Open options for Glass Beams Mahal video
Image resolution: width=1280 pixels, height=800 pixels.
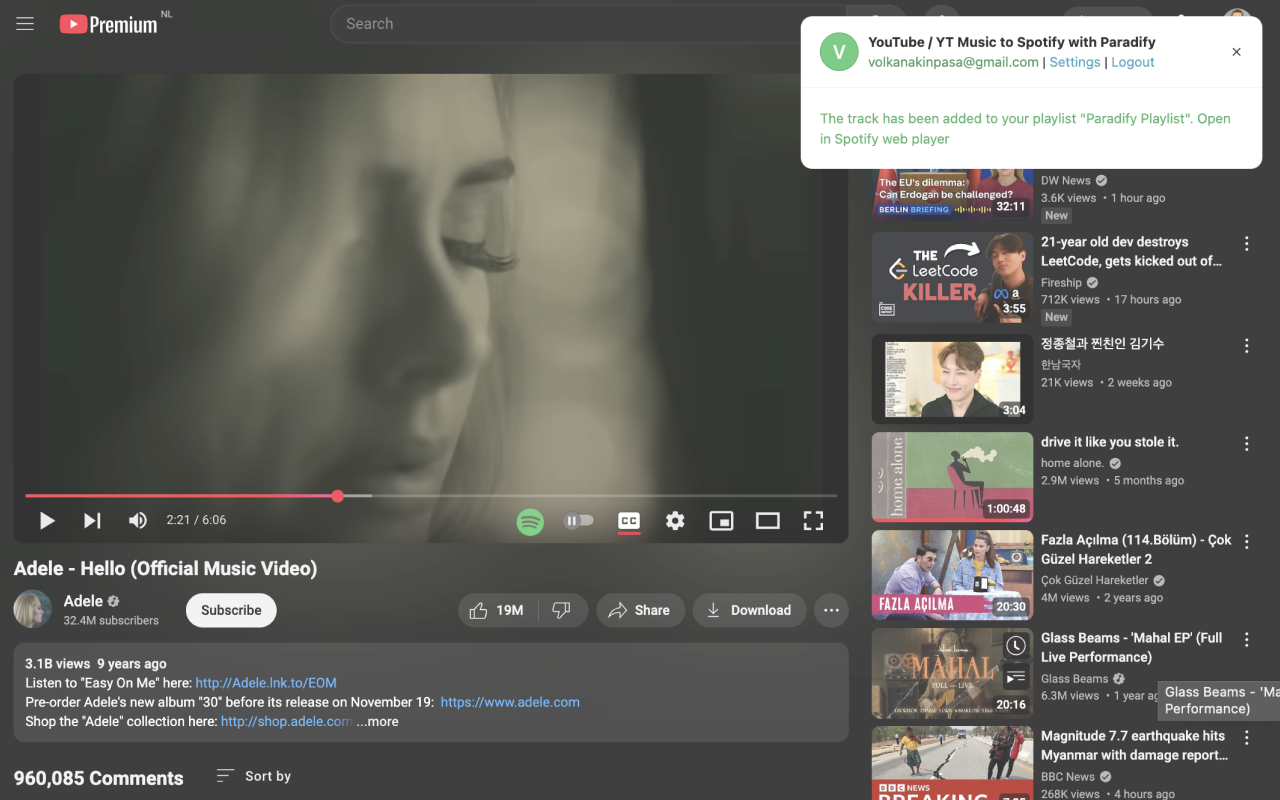pos(1246,640)
